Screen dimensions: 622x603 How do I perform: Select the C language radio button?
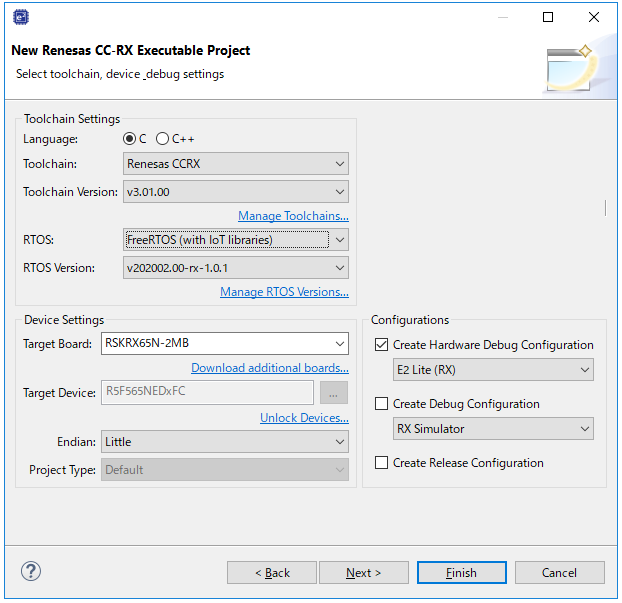tap(129, 139)
